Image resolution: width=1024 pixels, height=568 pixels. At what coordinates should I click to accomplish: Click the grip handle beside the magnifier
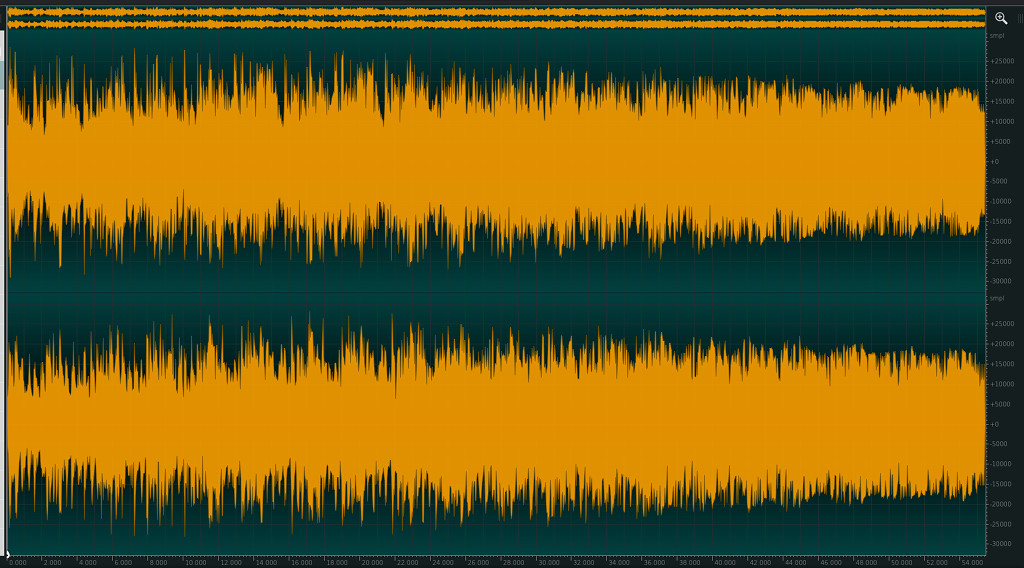[1019, 18]
